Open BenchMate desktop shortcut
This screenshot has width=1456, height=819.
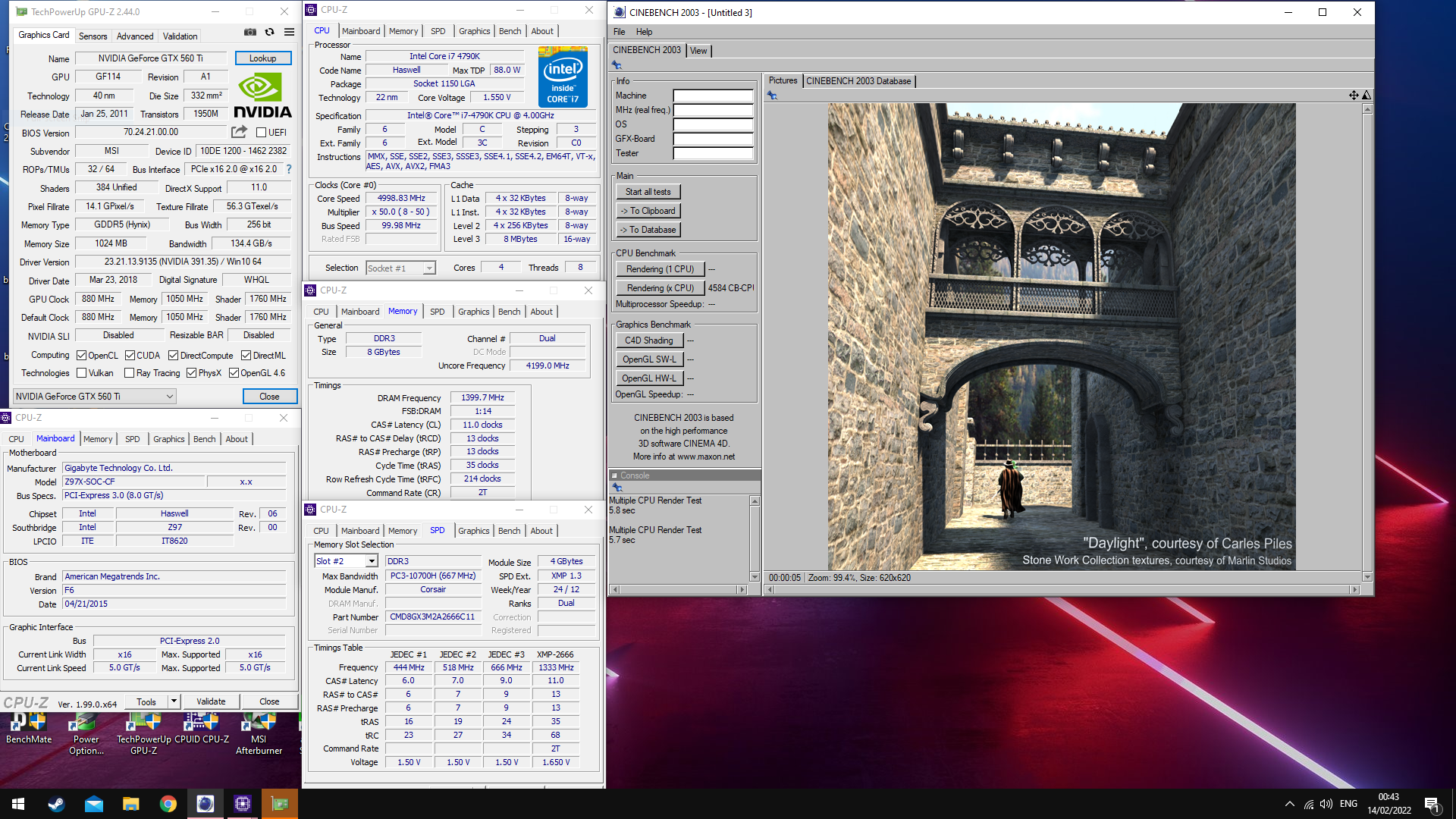click(29, 730)
